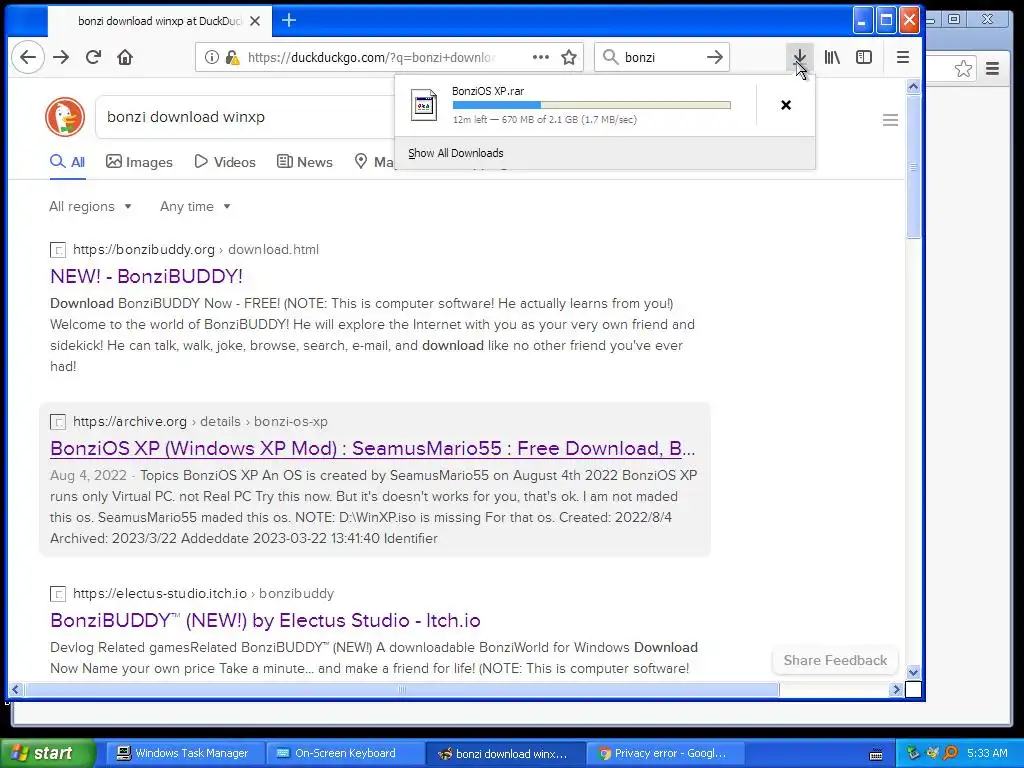The image size is (1024, 768).
Task: Click the https://bonzibuddy.org URL text
Action: coord(144,249)
